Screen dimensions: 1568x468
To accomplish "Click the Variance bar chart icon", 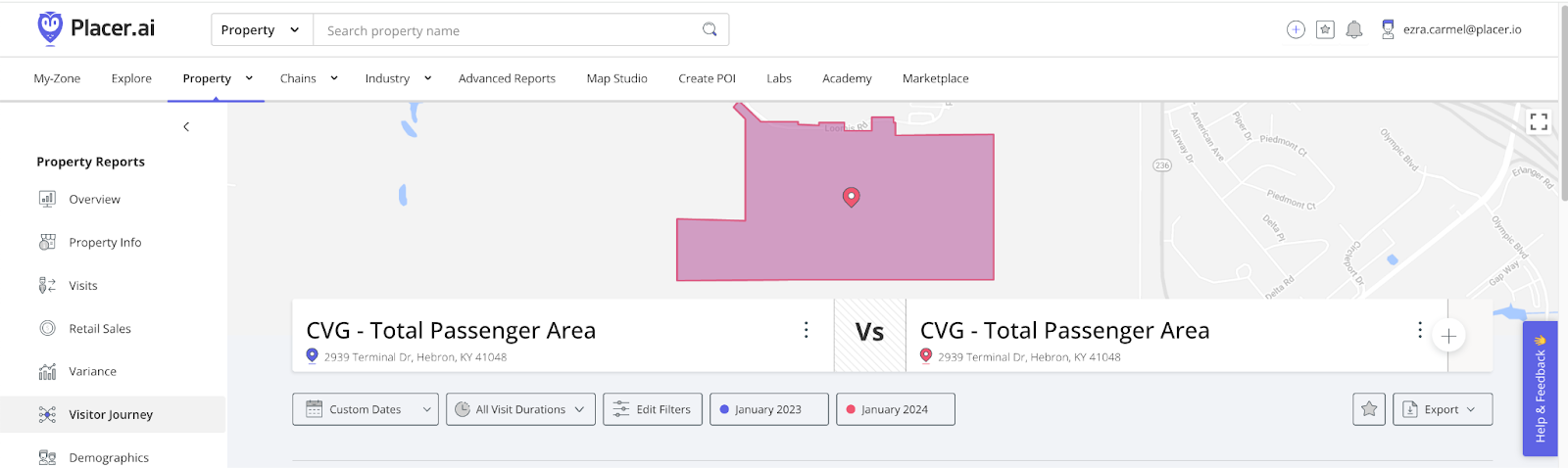I will point(47,371).
